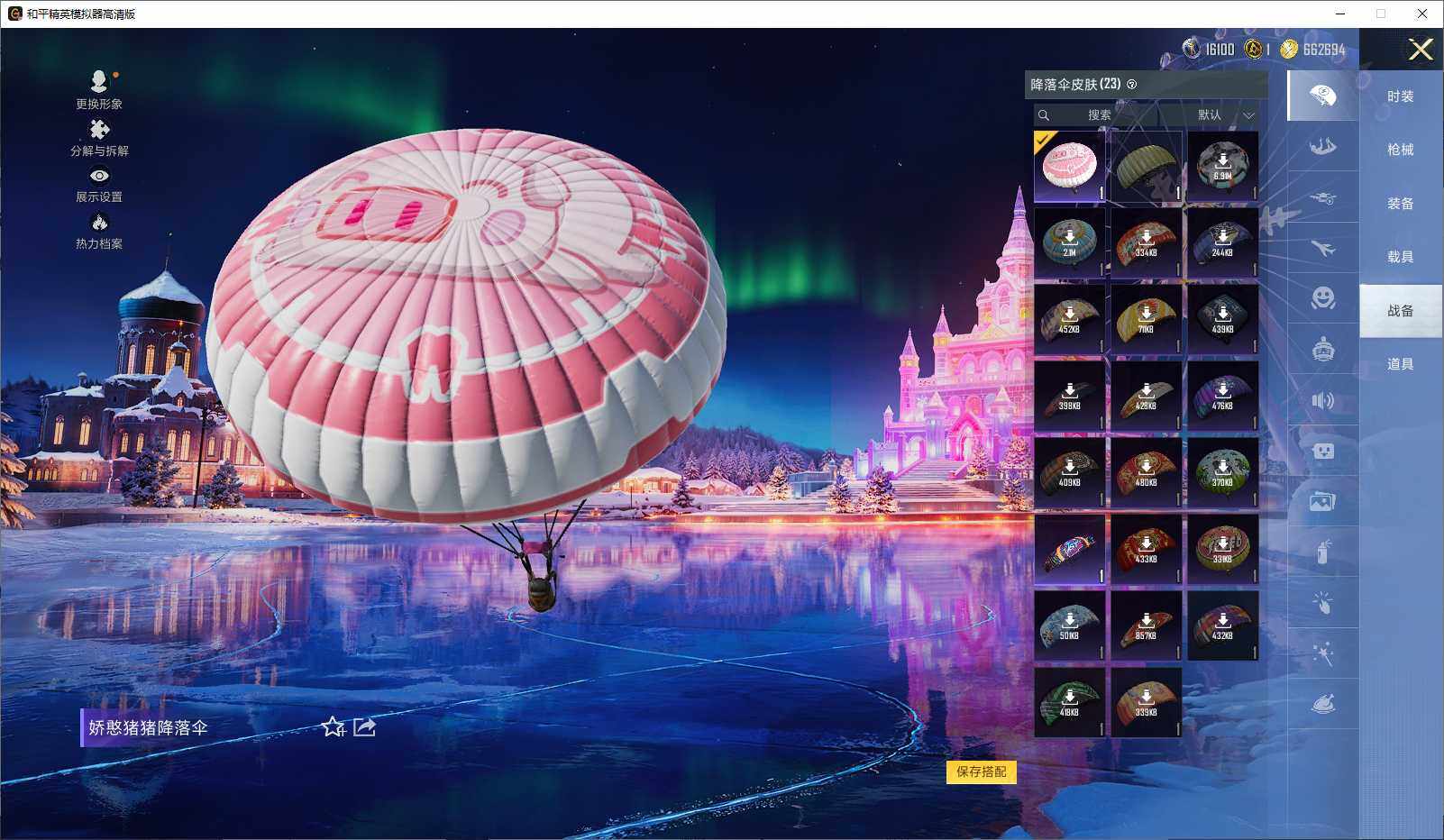Open the 热力档案 flame icon
The height and width of the screenshot is (840, 1444).
click(99, 223)
